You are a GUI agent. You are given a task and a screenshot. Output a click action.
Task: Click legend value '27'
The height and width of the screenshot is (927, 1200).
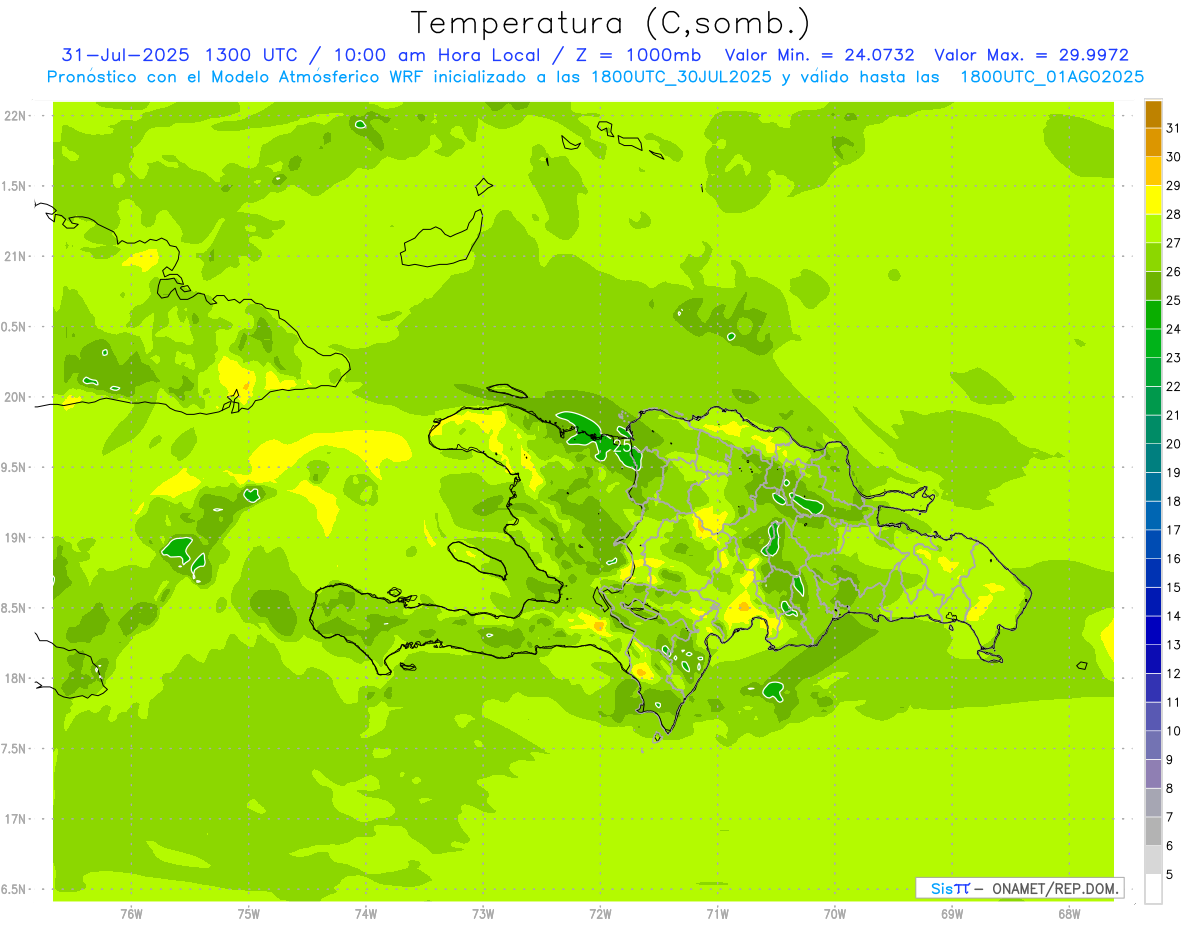point(1174,243)
